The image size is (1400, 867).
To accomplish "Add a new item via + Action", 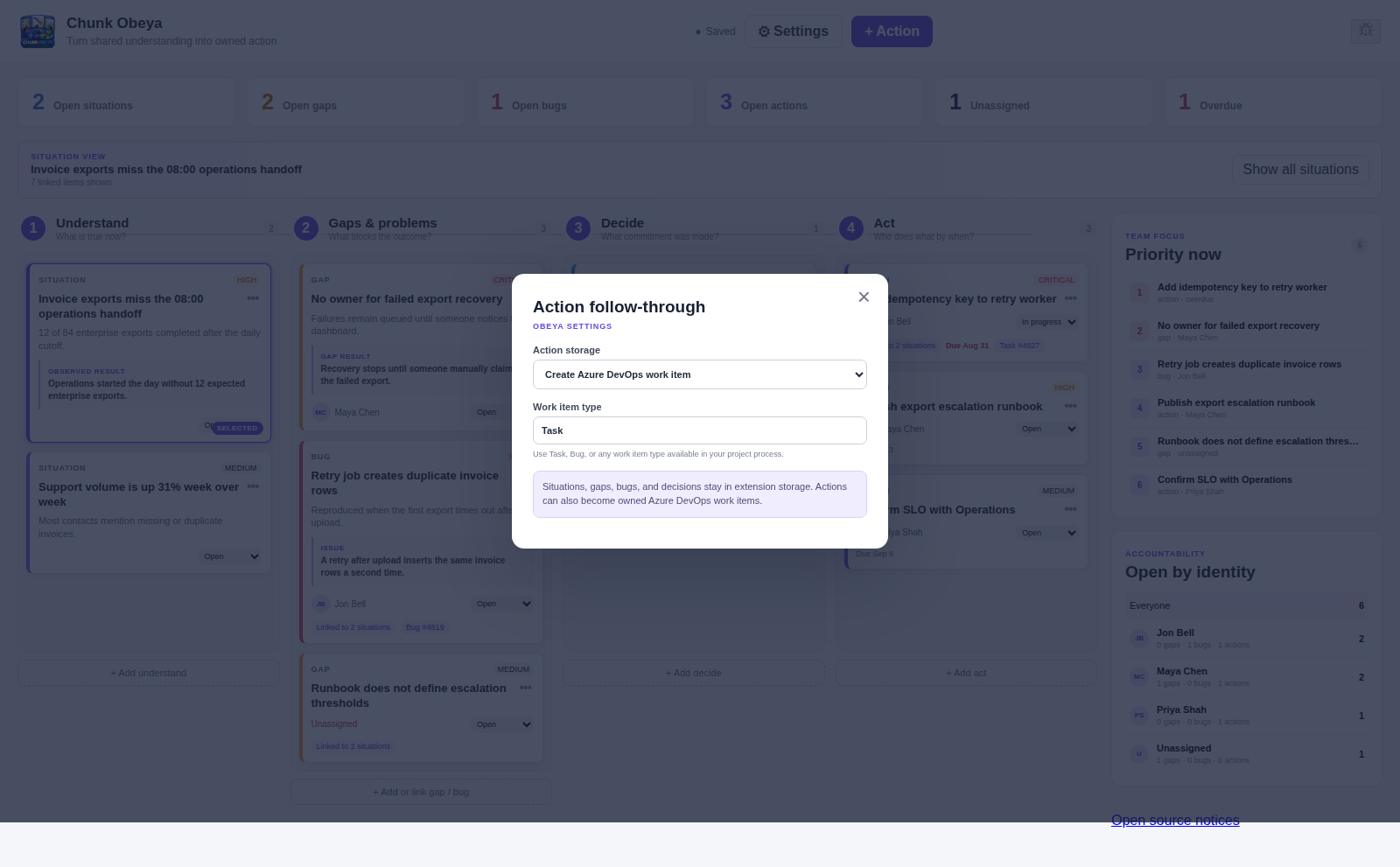I will (892, 31).
